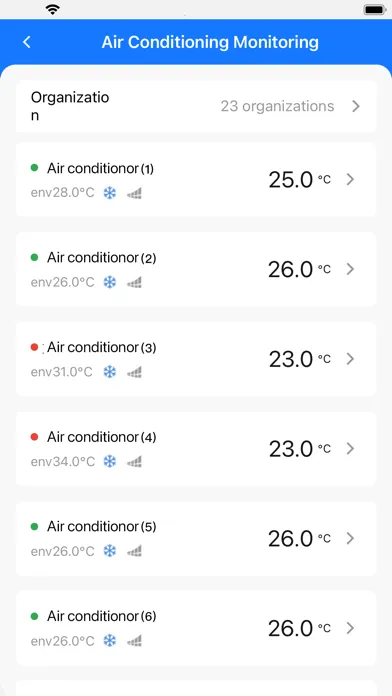Screen dimensions: 392x696
Task: Click the fan speed bars for Air conditionor (1)
Action: pos(134,193)
